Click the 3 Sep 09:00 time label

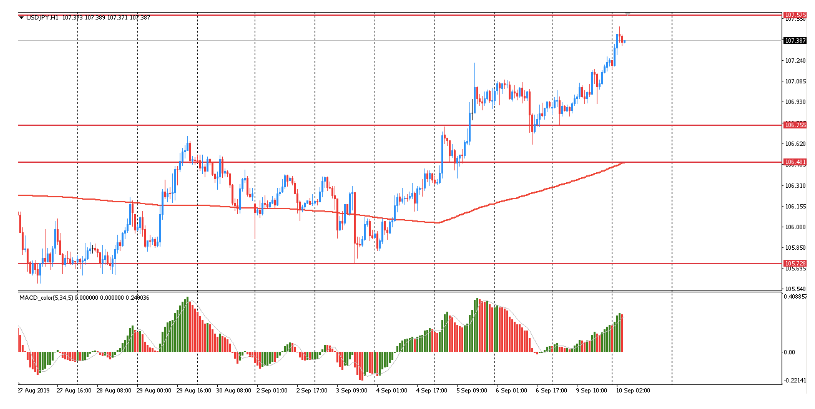click(353, 390)
